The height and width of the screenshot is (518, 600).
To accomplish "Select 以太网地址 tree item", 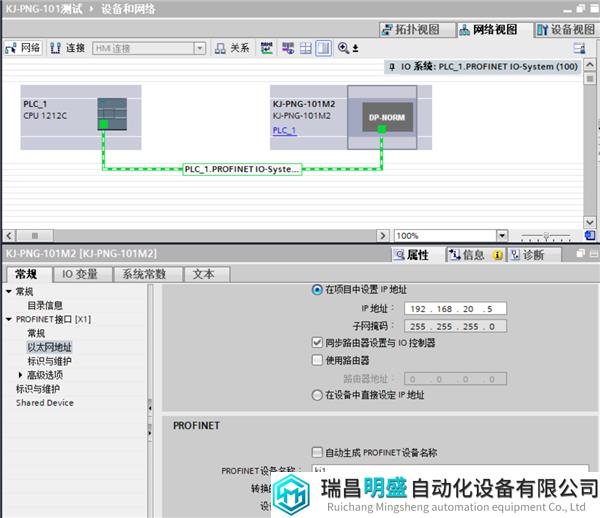I will (49, 347).
